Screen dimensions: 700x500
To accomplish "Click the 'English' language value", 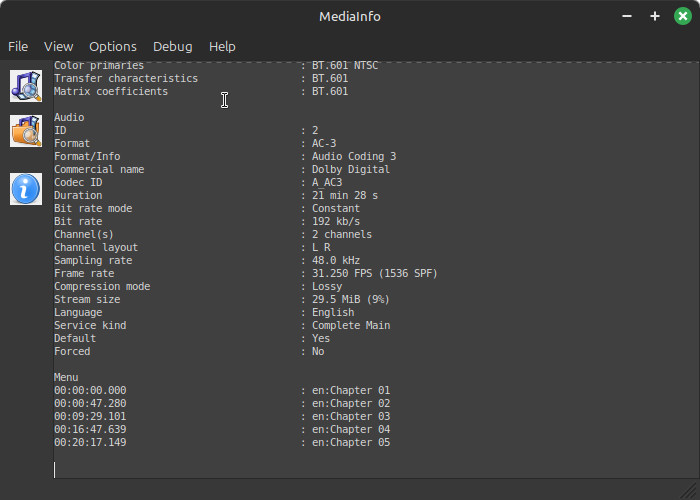I will 333,312.
